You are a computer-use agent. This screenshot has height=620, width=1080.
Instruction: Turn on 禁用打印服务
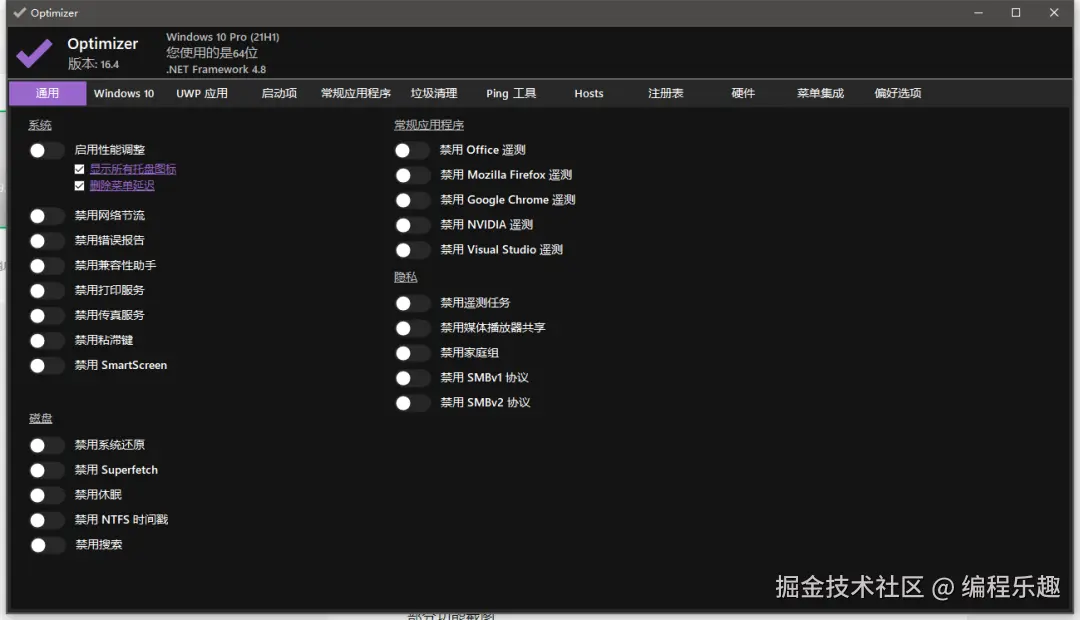coord(45,290)
